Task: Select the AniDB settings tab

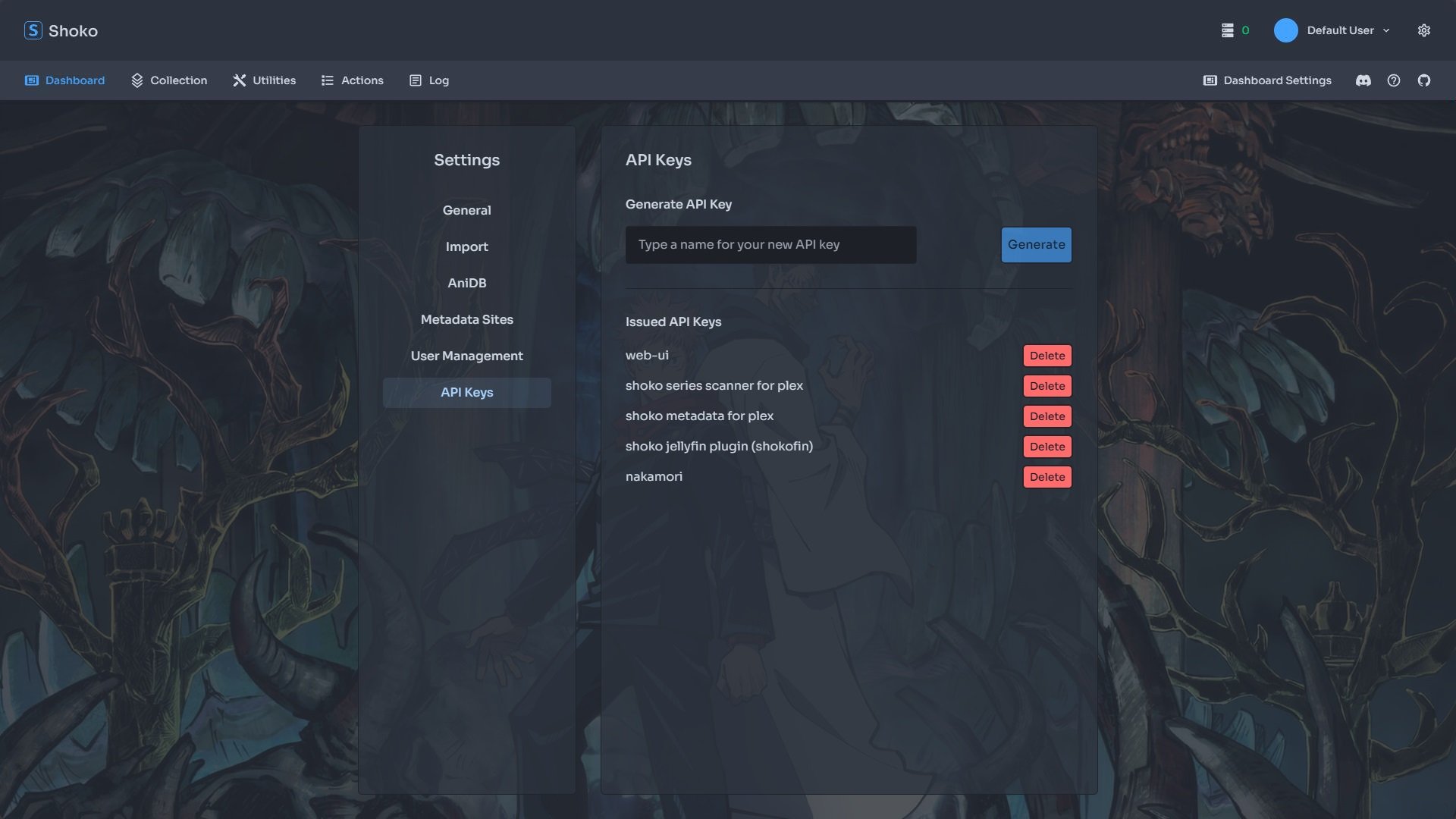Action: click(x=466, y=283)
